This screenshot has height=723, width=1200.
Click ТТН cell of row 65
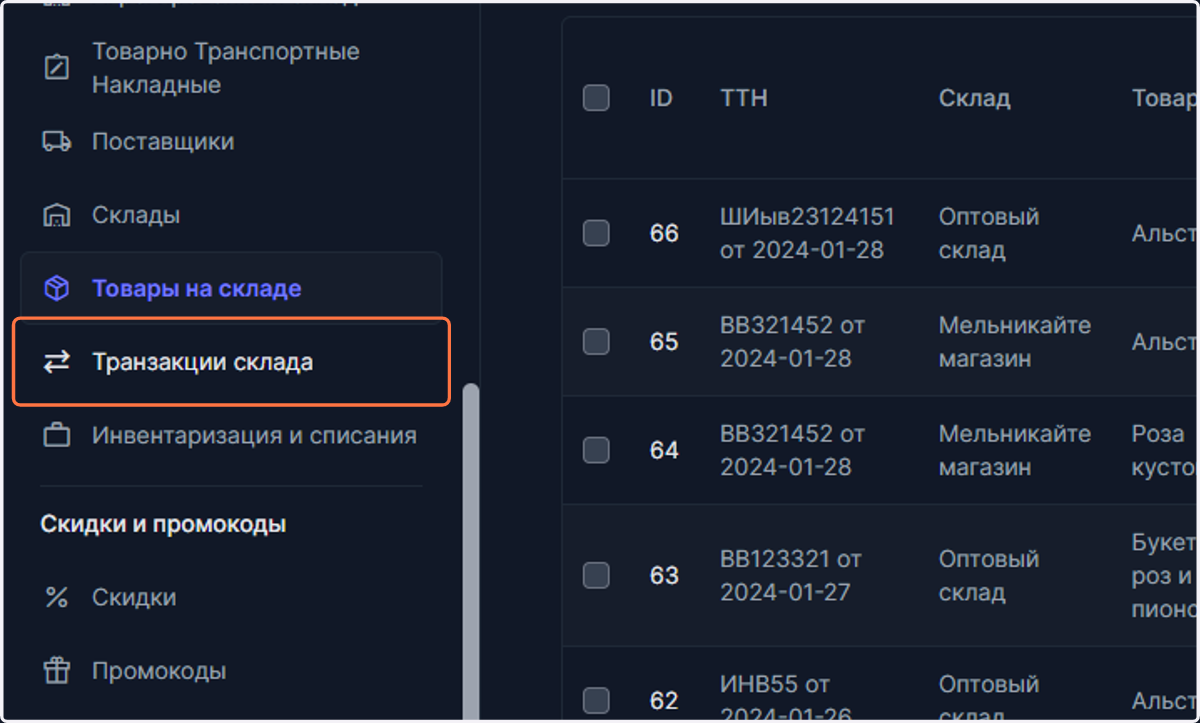click(792, 342)
